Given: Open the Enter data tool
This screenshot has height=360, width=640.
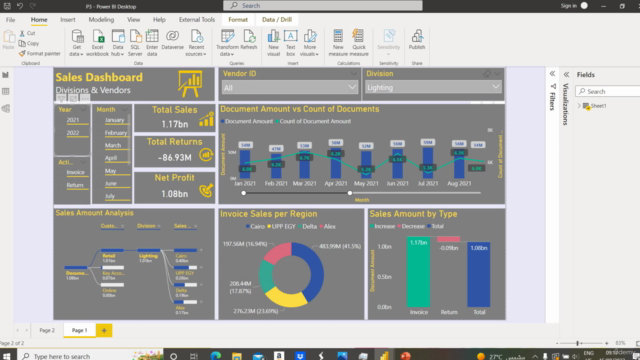Looking at the screenshot, I should (x=152, y=43).
